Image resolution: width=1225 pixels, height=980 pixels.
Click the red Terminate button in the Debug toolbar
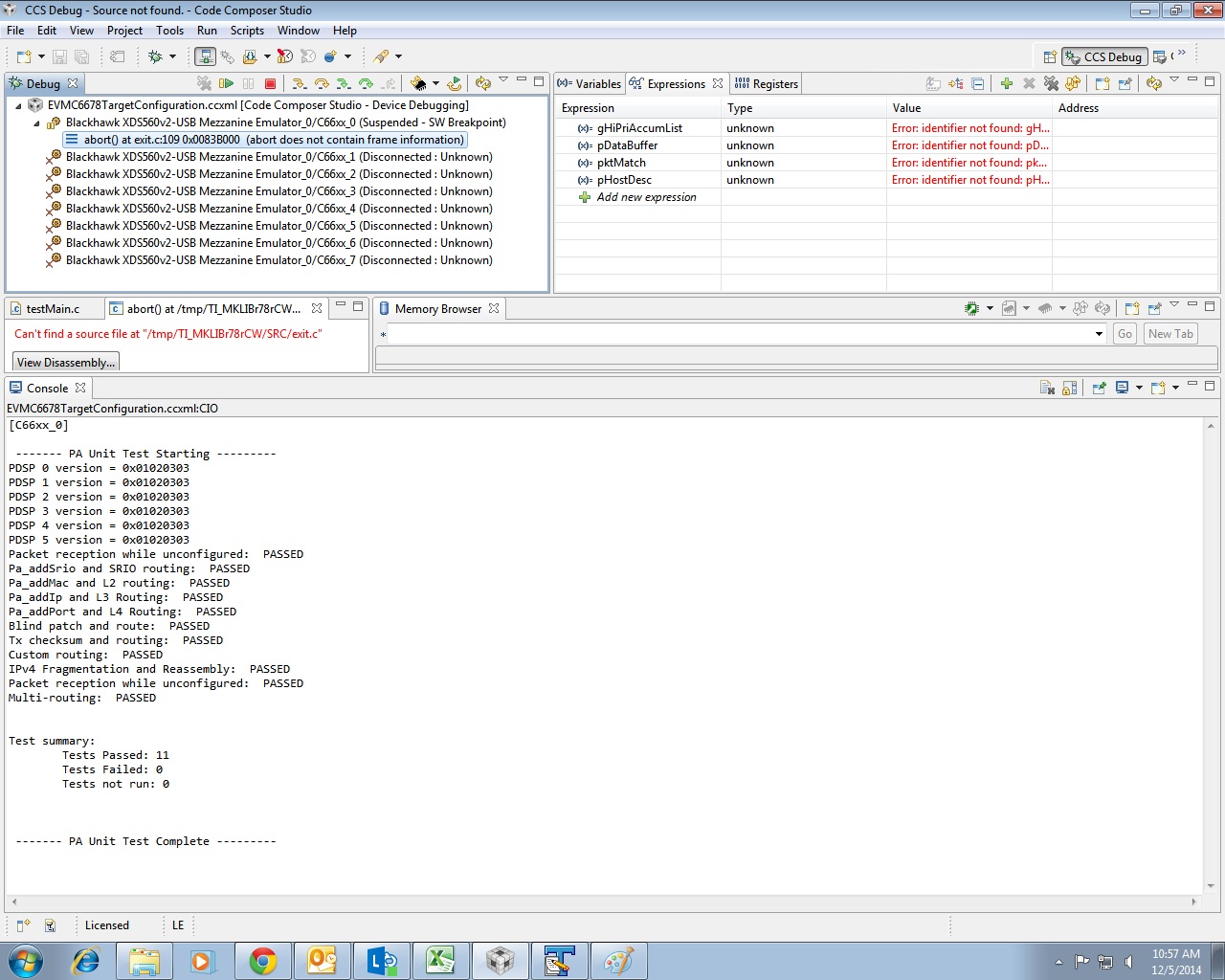(x=271, y=83)
